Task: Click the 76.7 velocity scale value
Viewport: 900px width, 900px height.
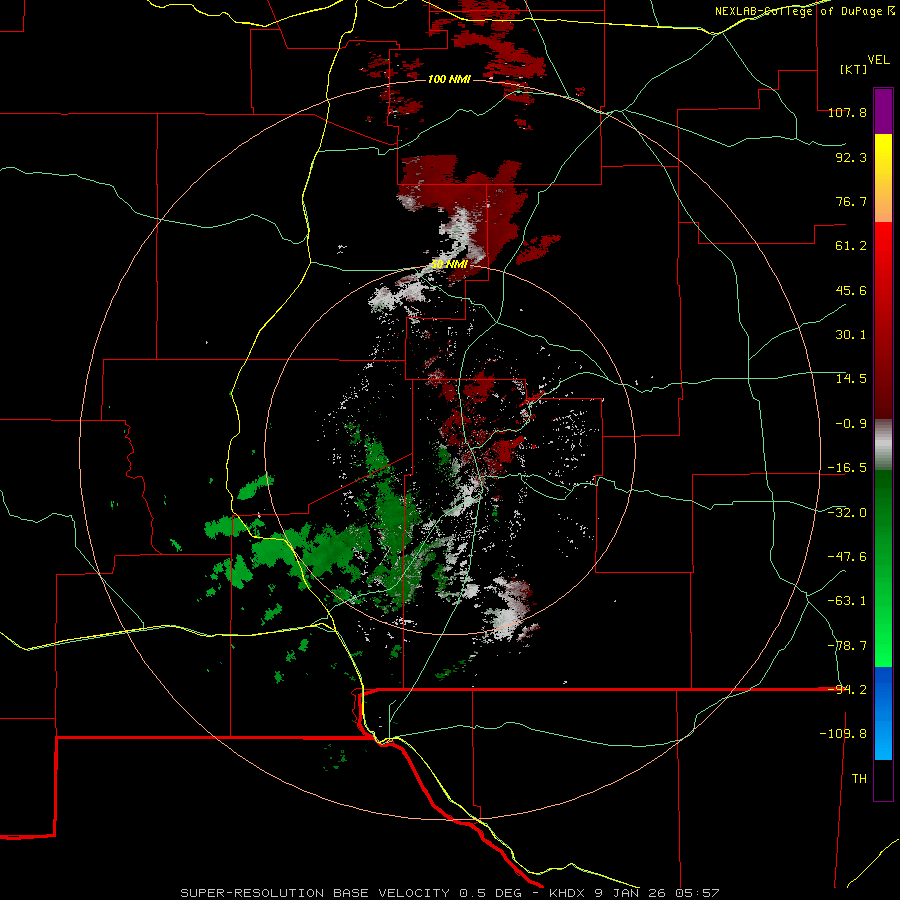Action: [x=851, y=201]
